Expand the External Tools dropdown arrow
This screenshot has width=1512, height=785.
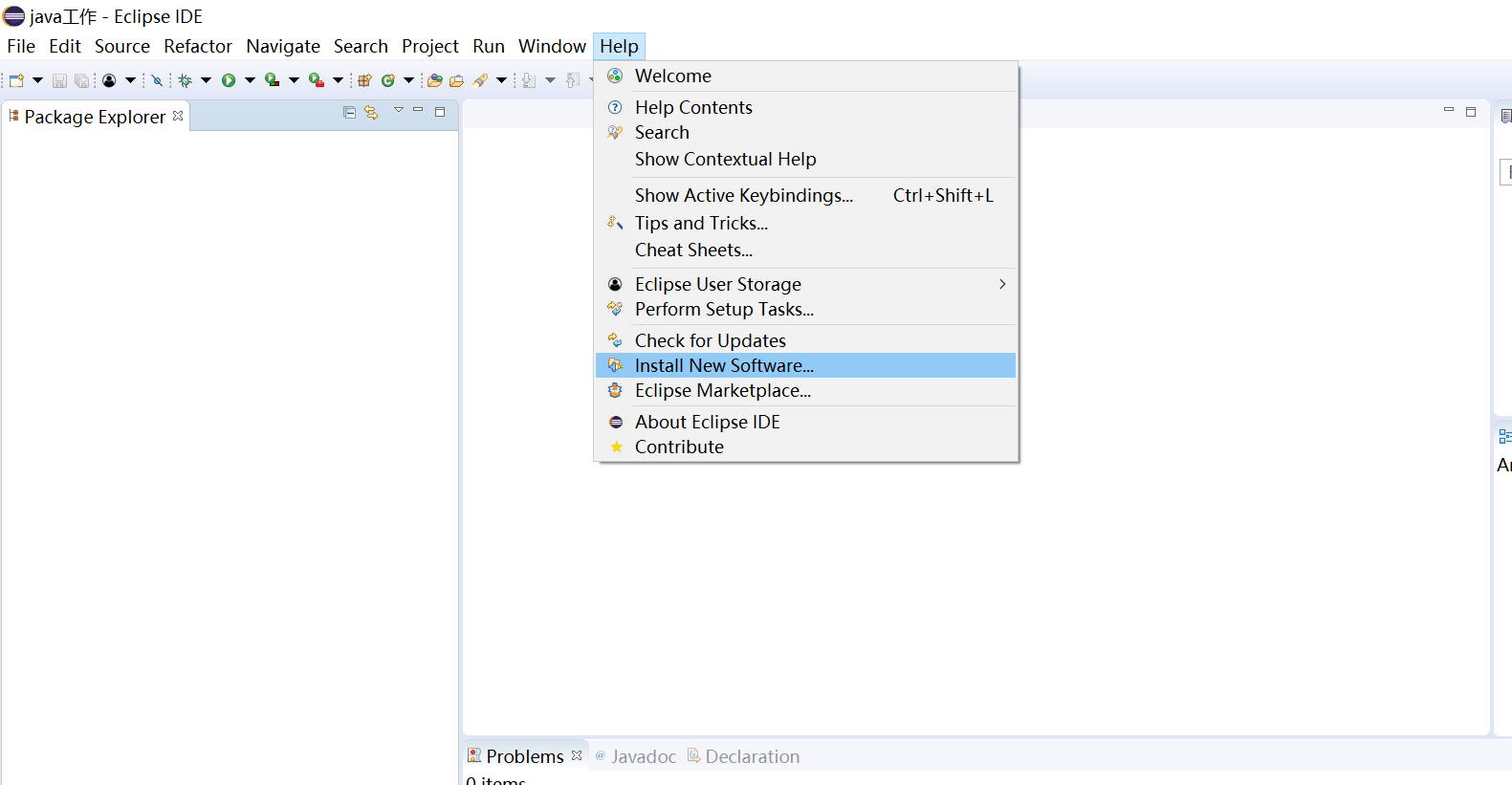[338, 80]
